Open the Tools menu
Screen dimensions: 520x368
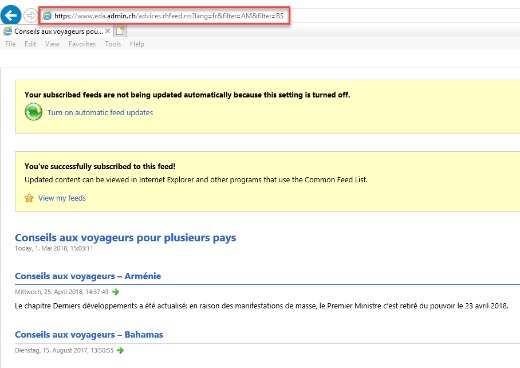coord(113,44)
